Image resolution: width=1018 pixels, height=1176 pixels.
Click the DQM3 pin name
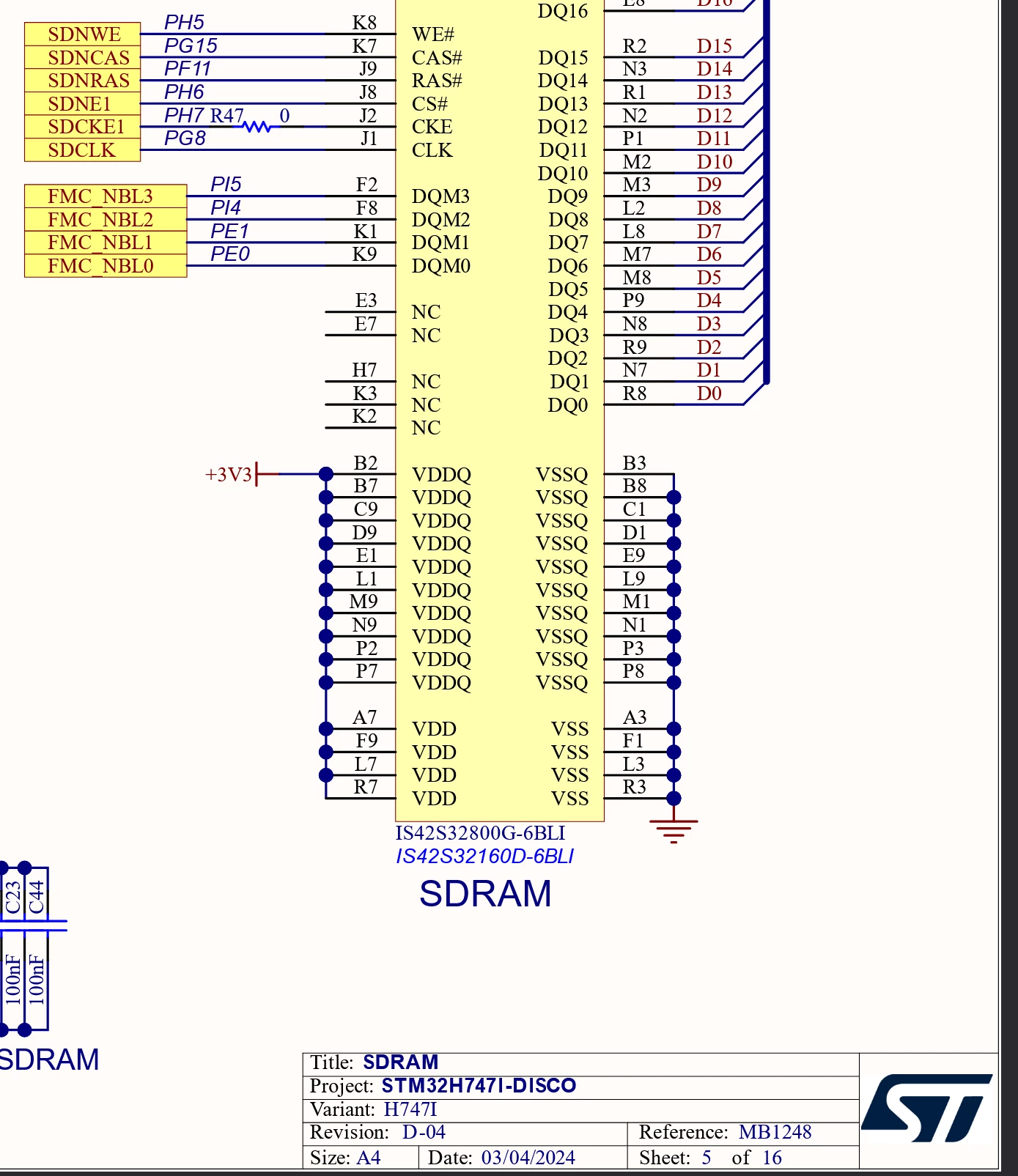[440, 196]
